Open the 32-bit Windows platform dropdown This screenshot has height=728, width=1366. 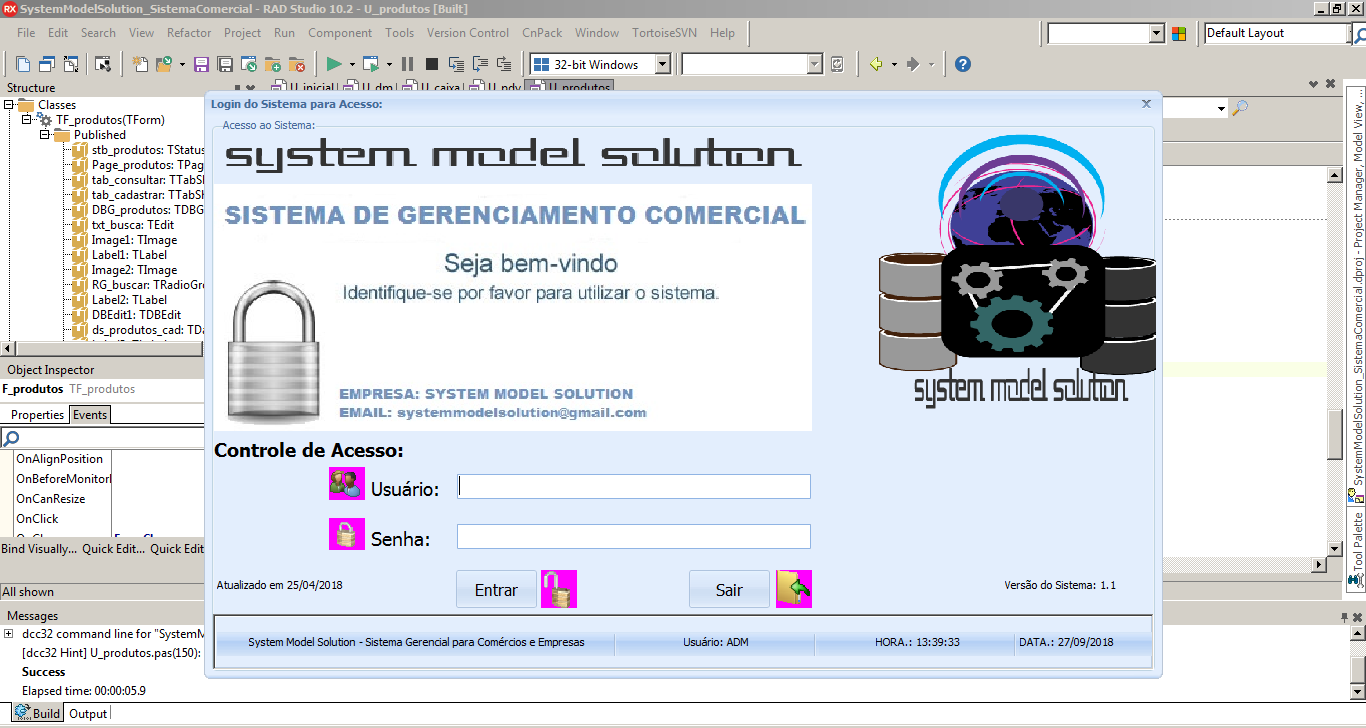(661, 64)
